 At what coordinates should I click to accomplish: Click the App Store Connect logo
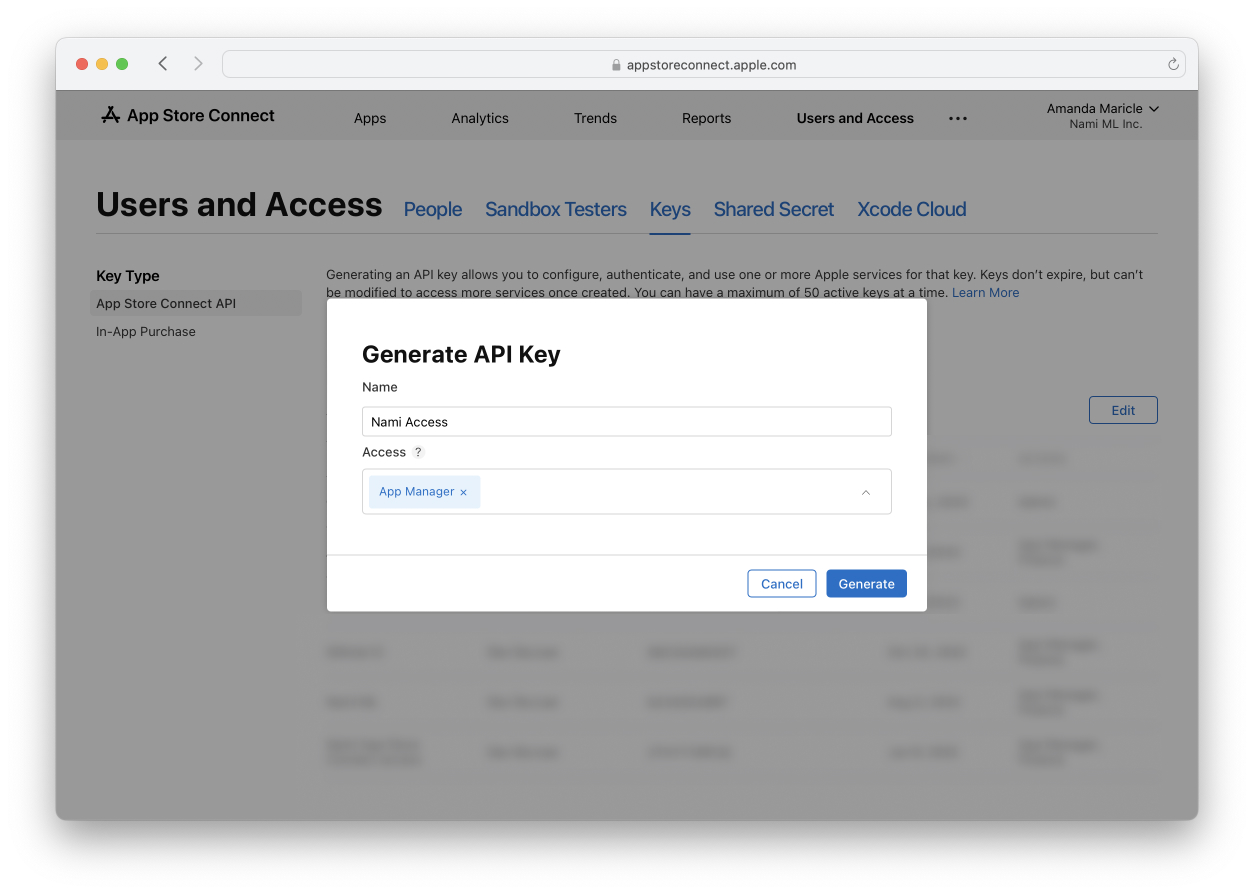click(x=188, y=116)
